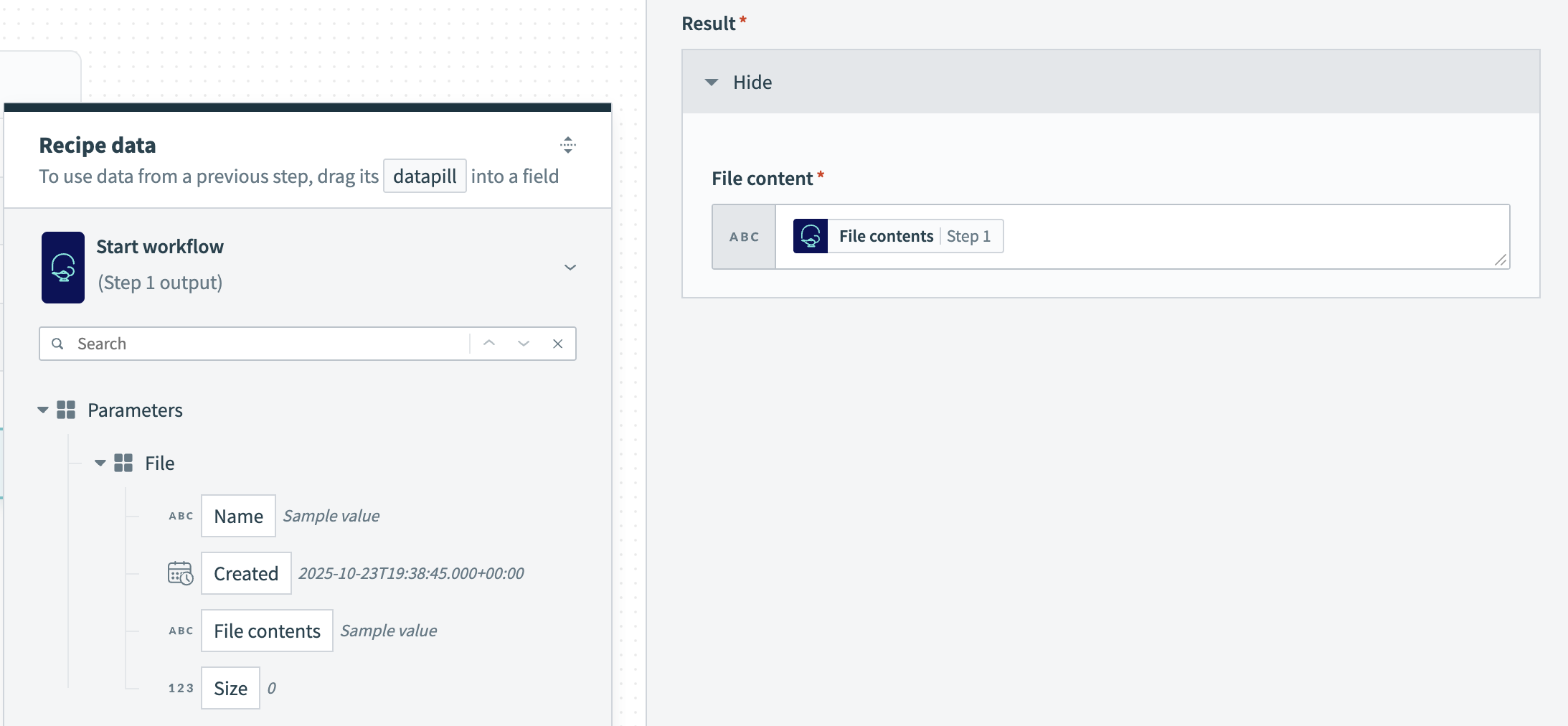Select the File contents Step 1 pill
This screenshot has width=1568, height=726.
pyautogui.click(x=895, y=235)
